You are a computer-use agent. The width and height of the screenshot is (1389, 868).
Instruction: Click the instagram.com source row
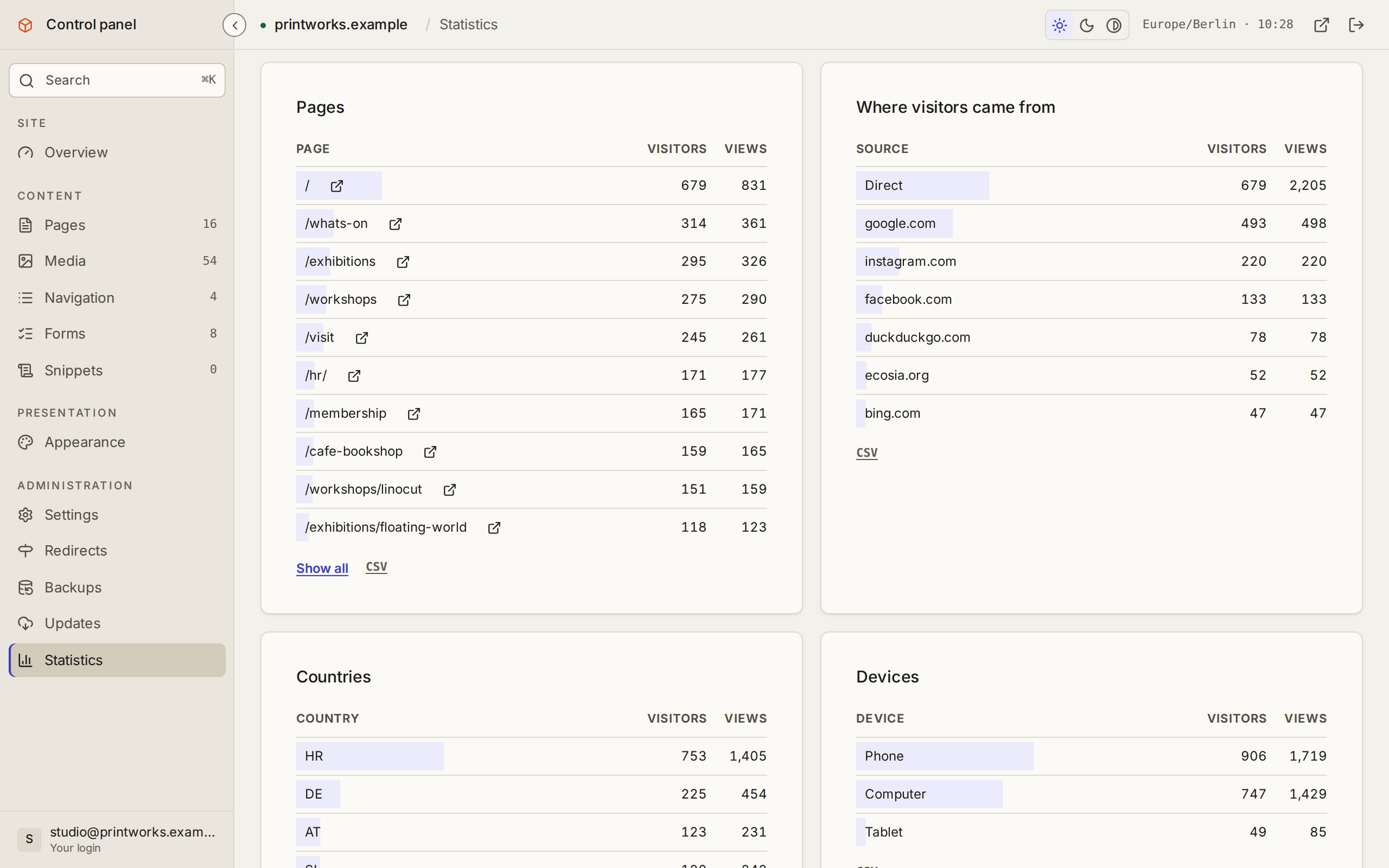coord(1091,262)
